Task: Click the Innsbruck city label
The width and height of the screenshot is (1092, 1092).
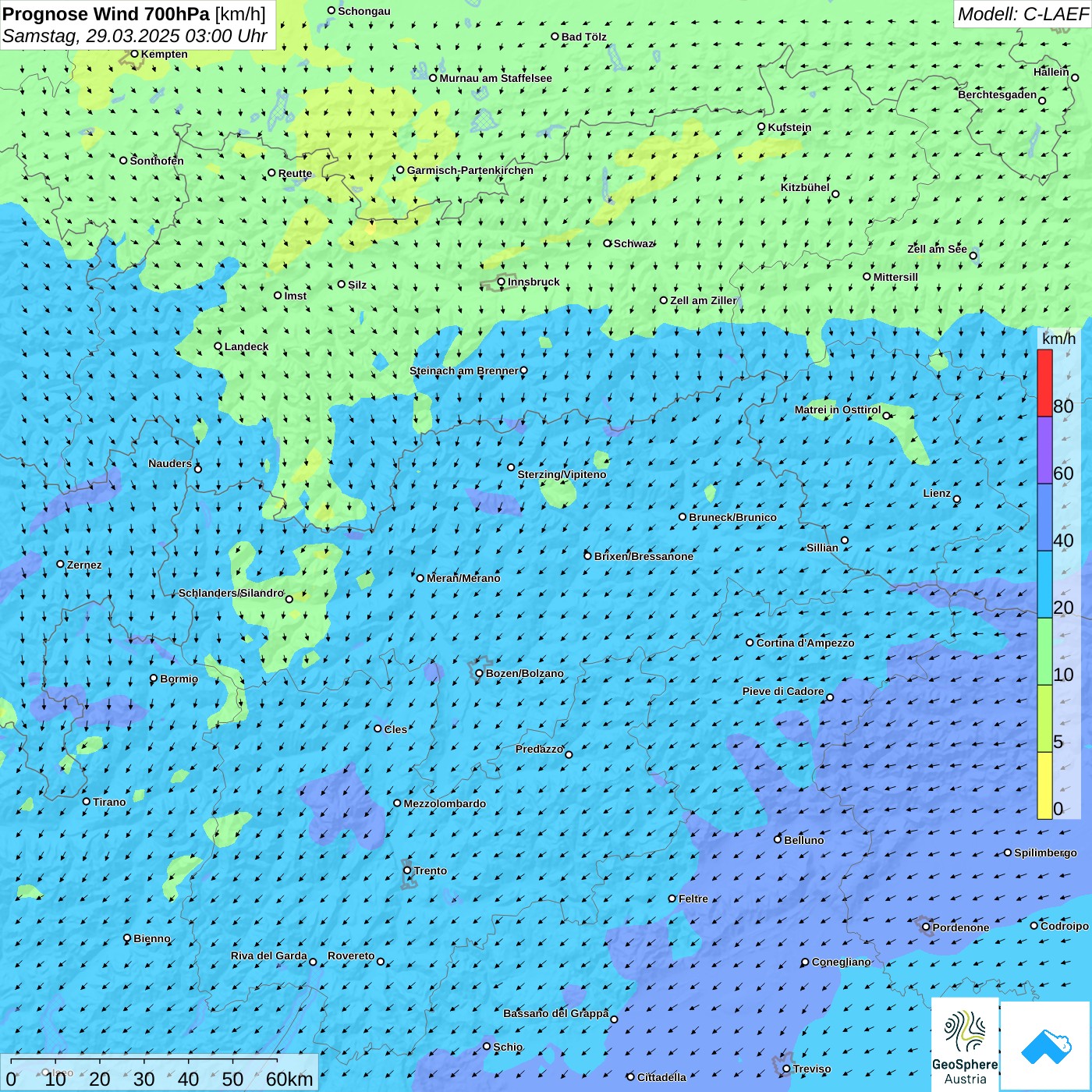Action: 534,282
